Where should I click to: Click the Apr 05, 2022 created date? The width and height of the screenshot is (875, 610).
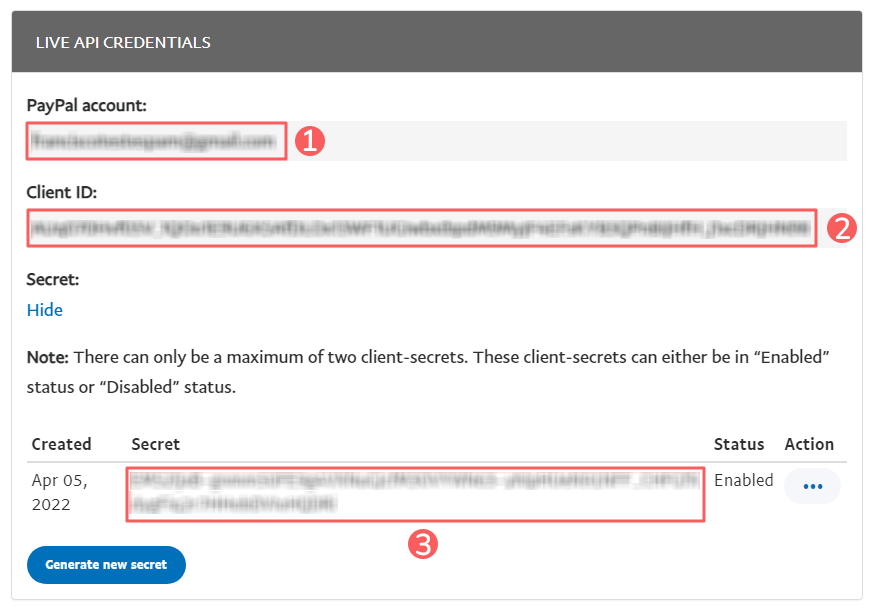point(60,492)
